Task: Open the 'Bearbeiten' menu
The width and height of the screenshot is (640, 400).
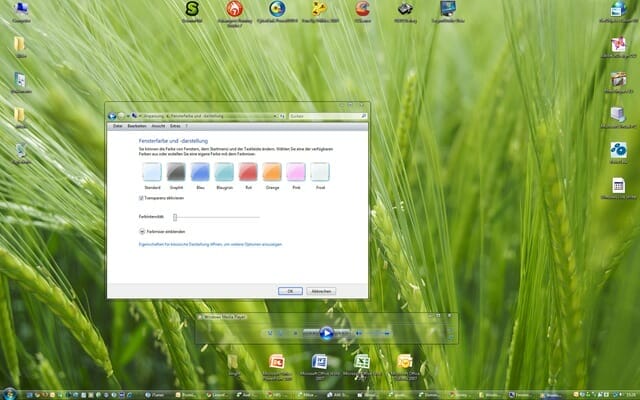Action: click(137, 126)
